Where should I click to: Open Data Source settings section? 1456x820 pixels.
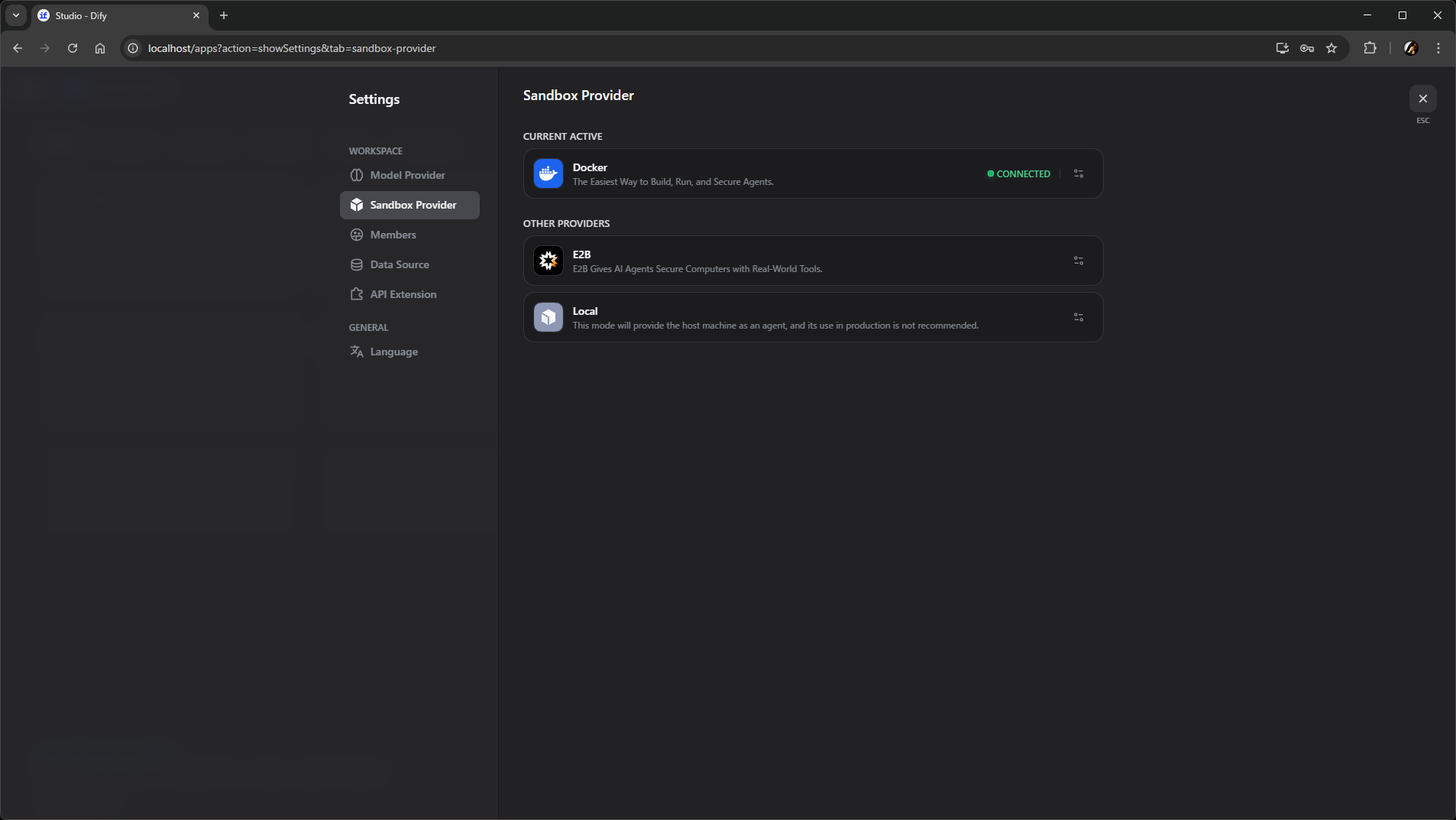[399, 264]
